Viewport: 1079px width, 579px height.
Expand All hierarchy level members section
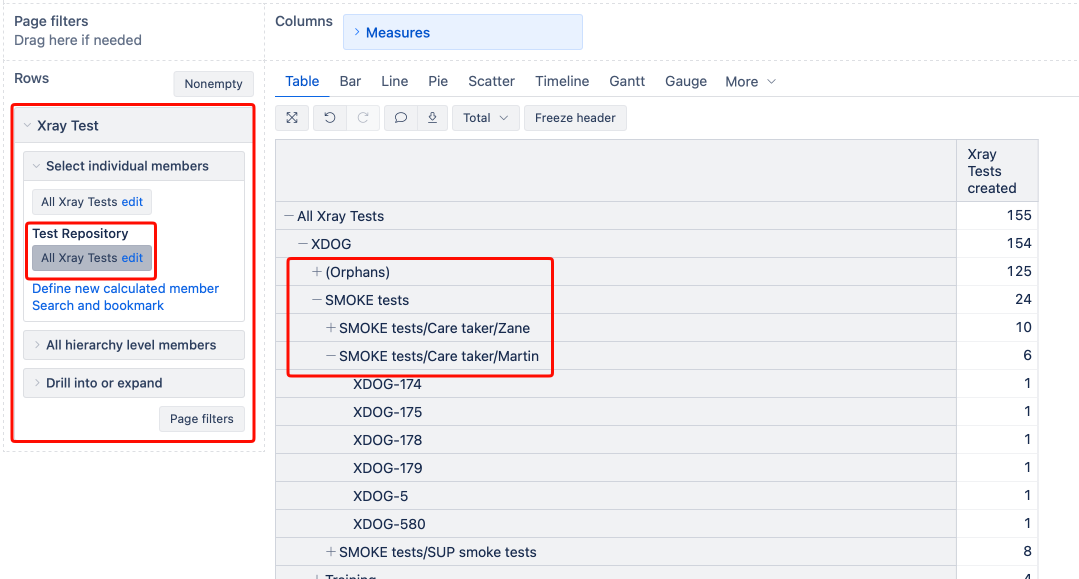(133, 345)
